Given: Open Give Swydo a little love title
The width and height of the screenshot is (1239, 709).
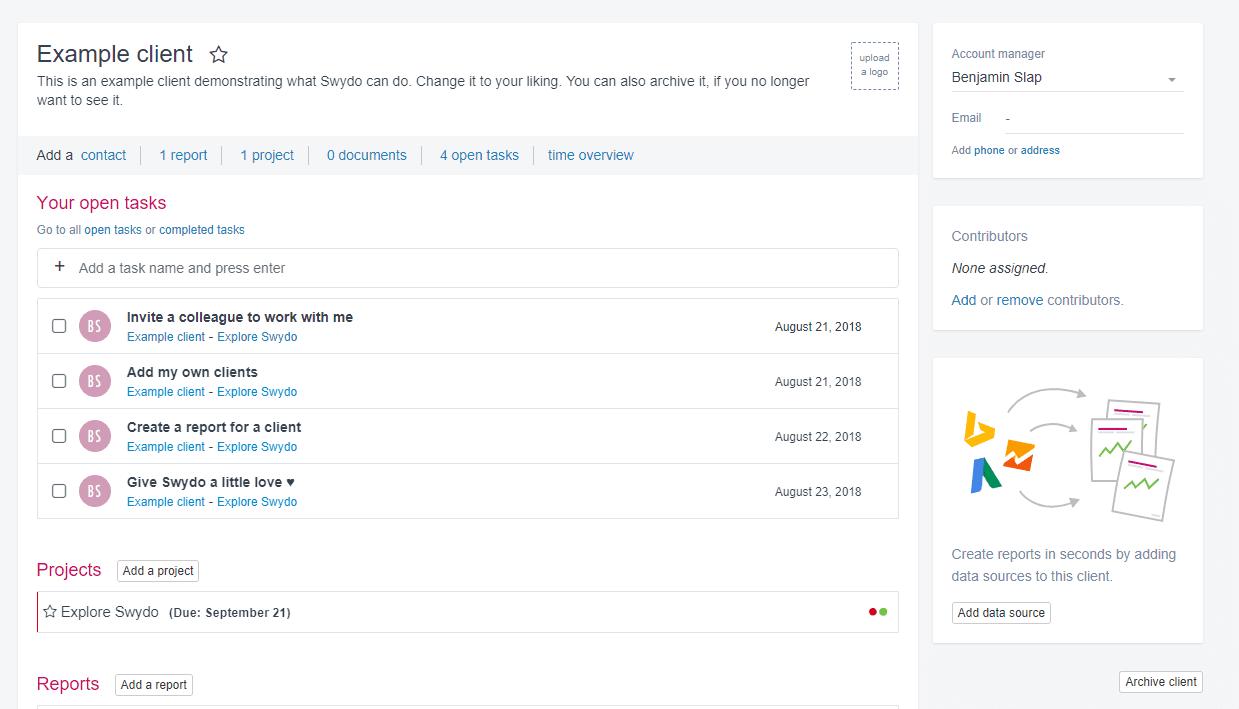Looking at the screenshot, I should click(211, 482).
